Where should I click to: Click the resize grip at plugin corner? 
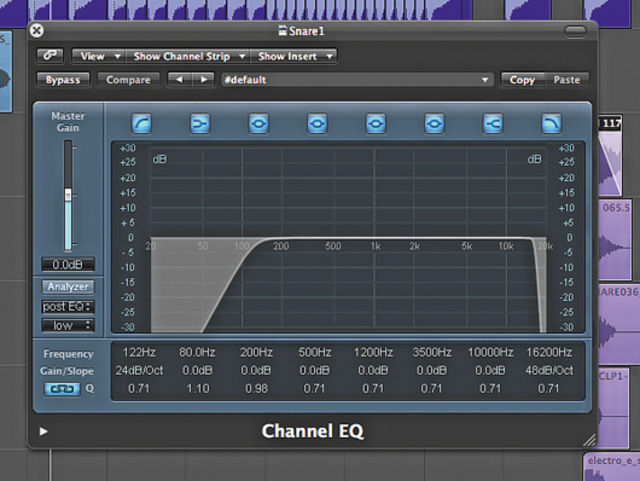pyautogui.click(x=589, y=439)
